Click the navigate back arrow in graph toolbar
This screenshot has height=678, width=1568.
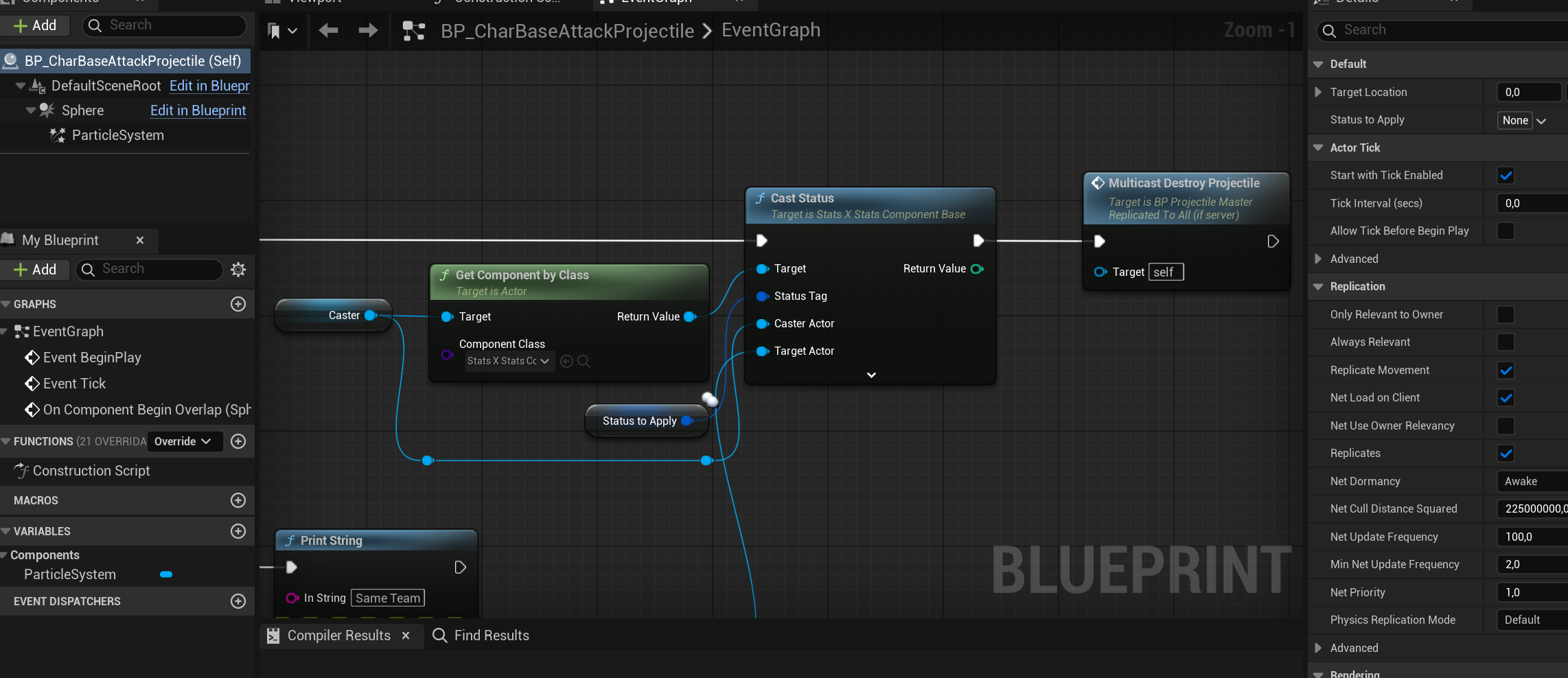pos(328,30)
